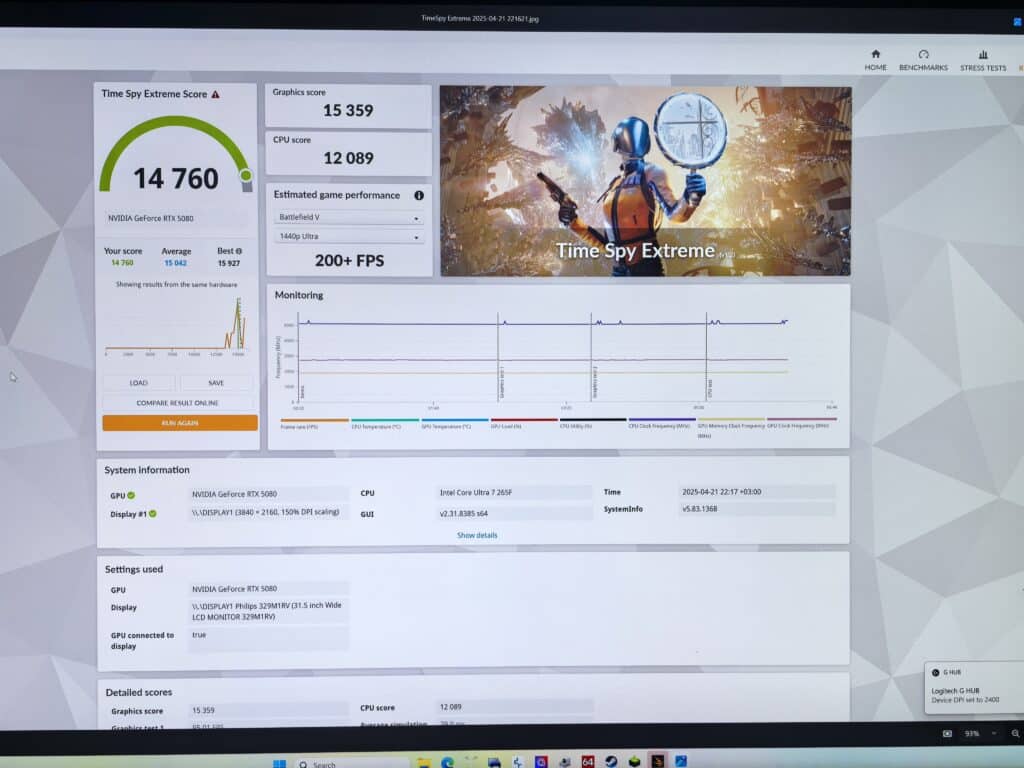Screen dimensions: 1024x768
Task: Switch to the 3DMark taskbar icon
Action: (x=658, y=761)
